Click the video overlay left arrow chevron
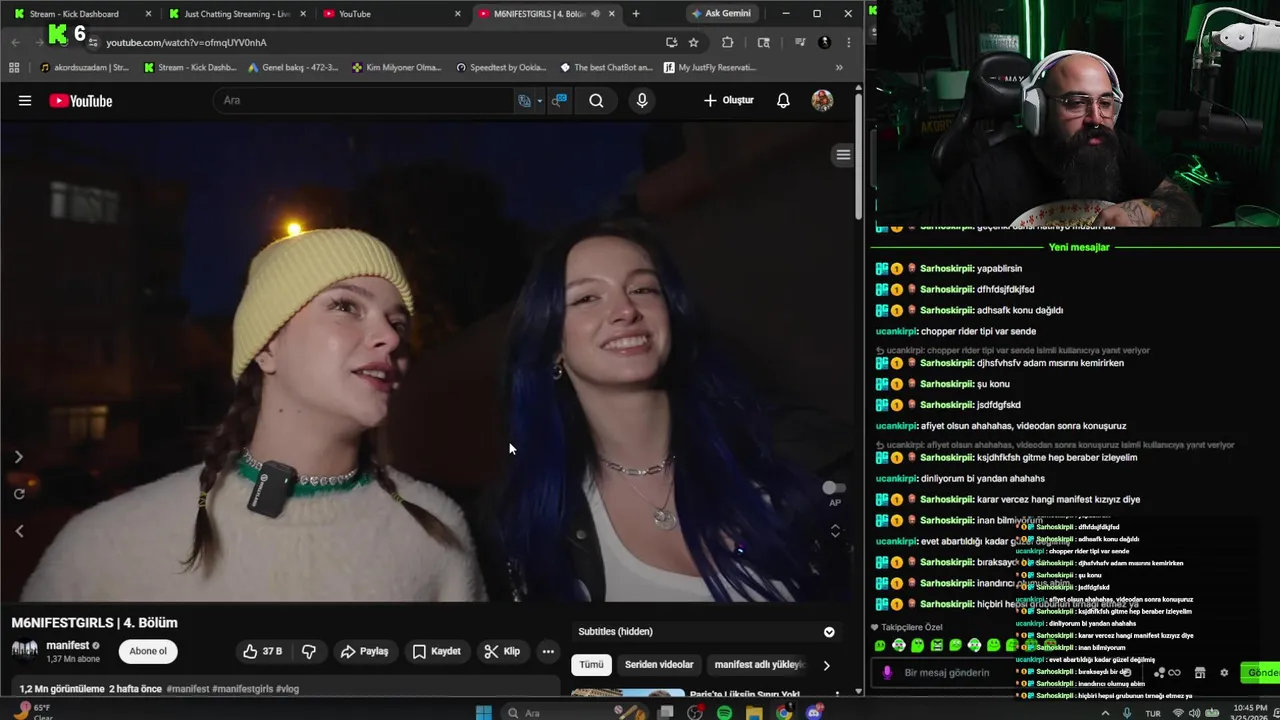Screen dimensions: 1280x720 coord(19,531)
